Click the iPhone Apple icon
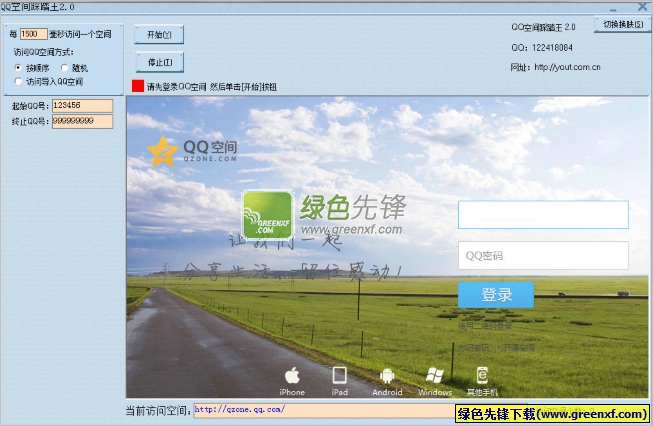 [292, 376]
